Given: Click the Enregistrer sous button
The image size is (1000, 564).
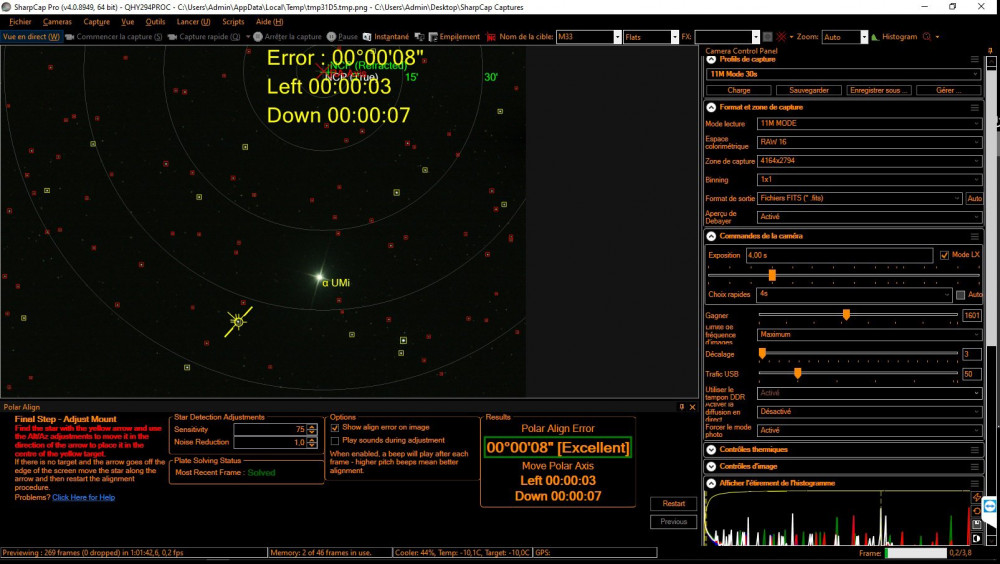Looking at the screenshot, I should [x=879, y=91].
